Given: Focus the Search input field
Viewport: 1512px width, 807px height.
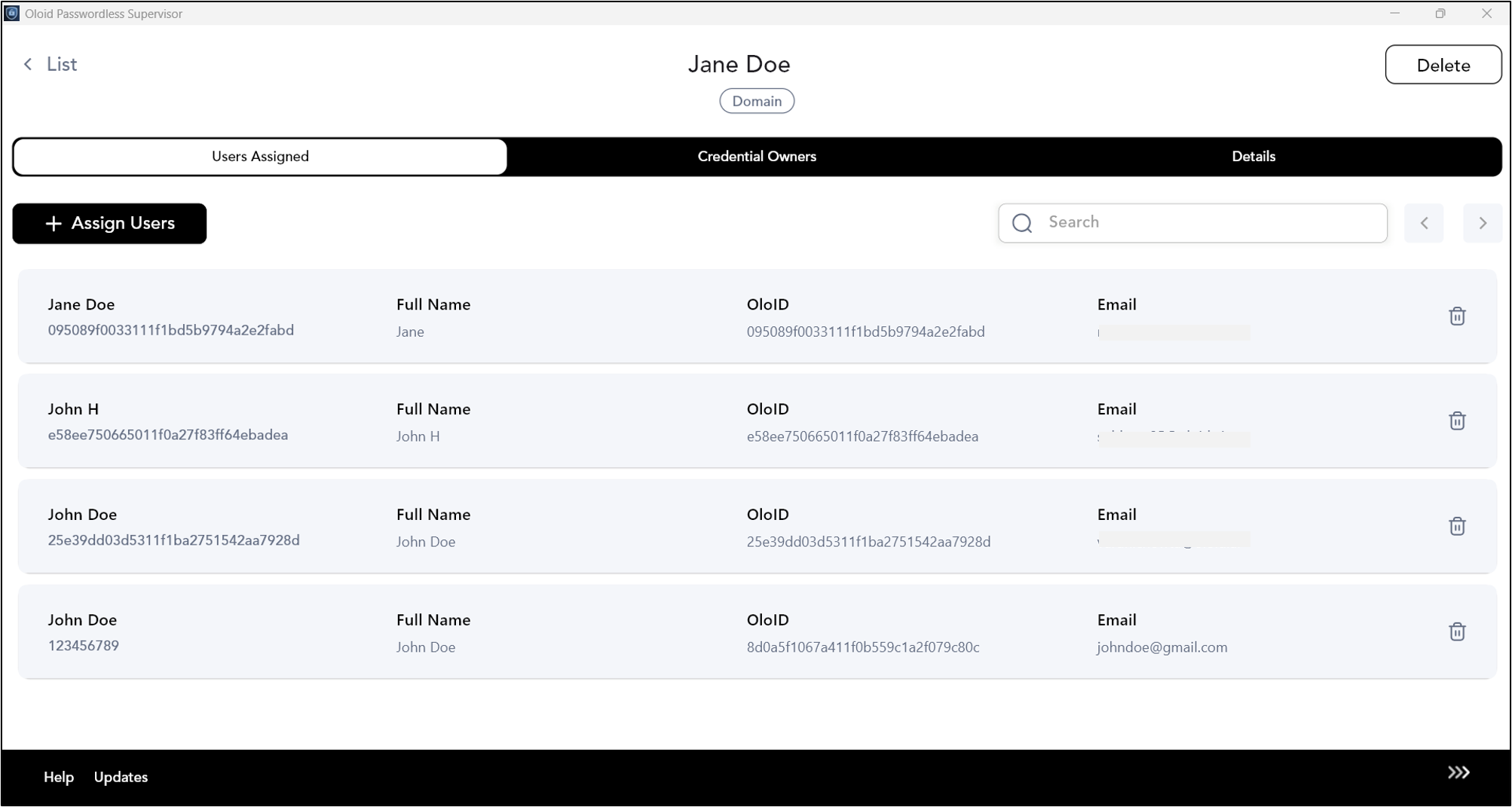Looking at the screenshot, I should point(1192,223).
